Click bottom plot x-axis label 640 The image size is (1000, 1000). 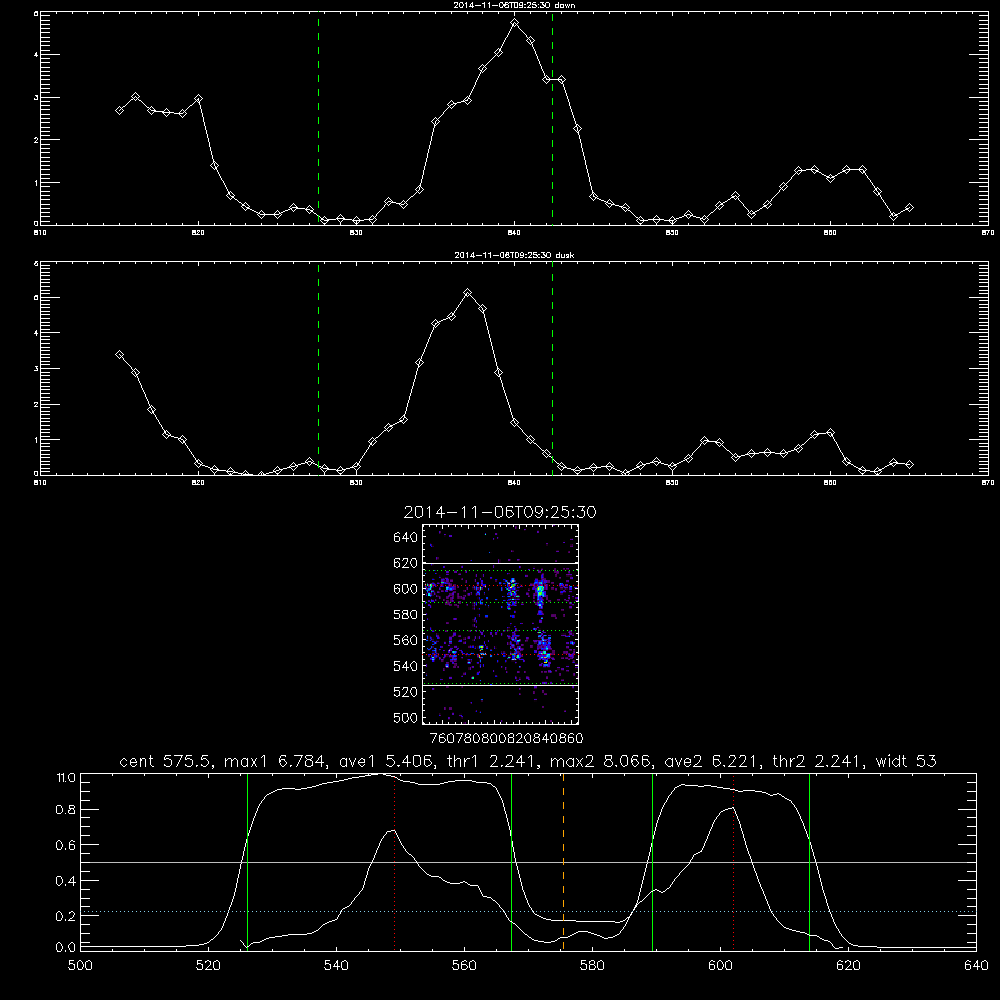click(976, 966)
